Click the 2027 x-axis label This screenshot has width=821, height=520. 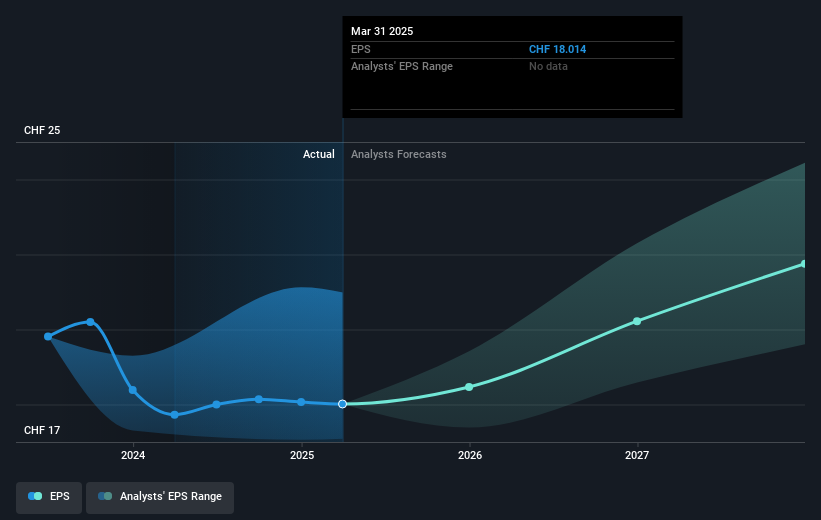[x=637, y=456]
